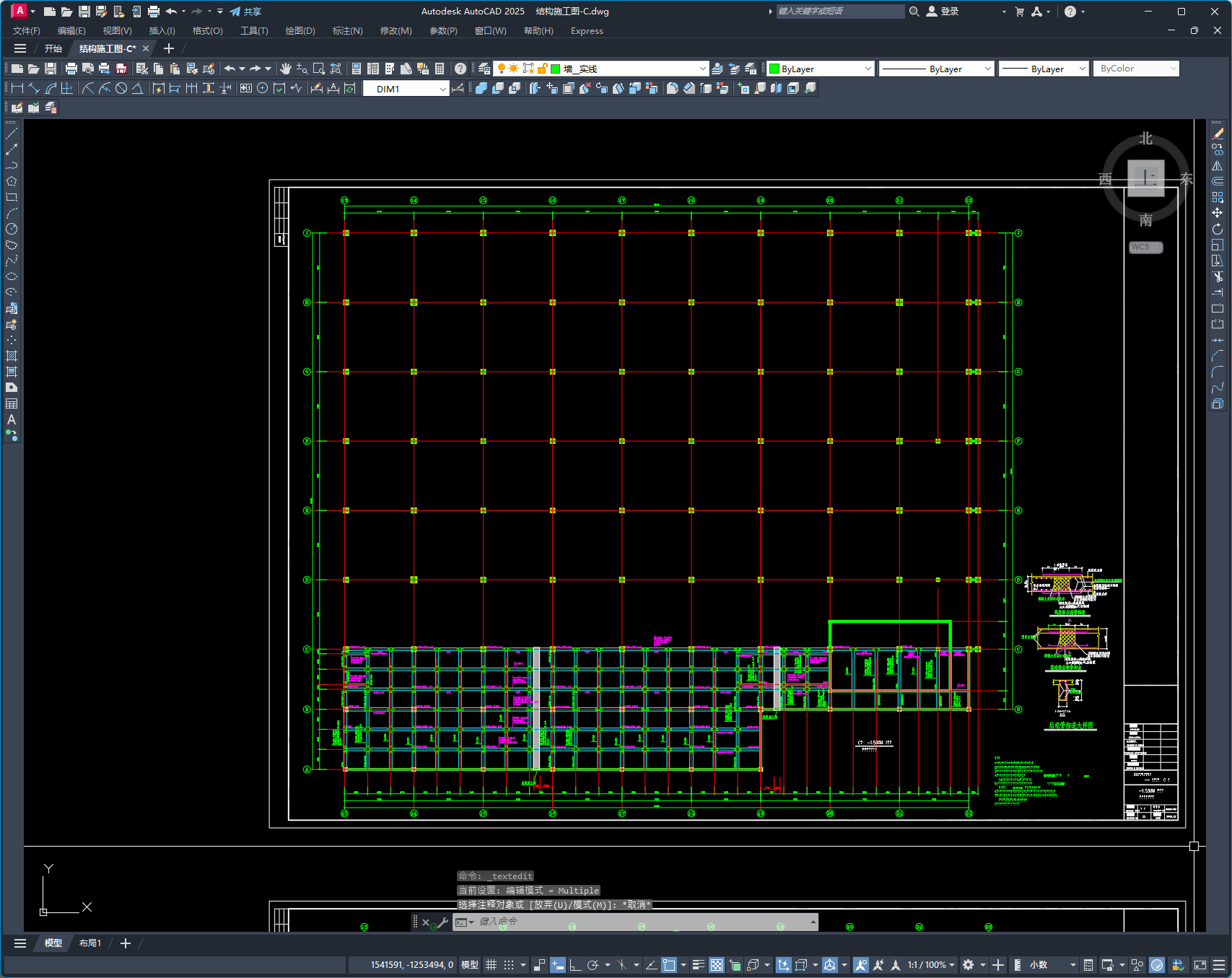Select the Rectangle draw tool

(12, 197)
